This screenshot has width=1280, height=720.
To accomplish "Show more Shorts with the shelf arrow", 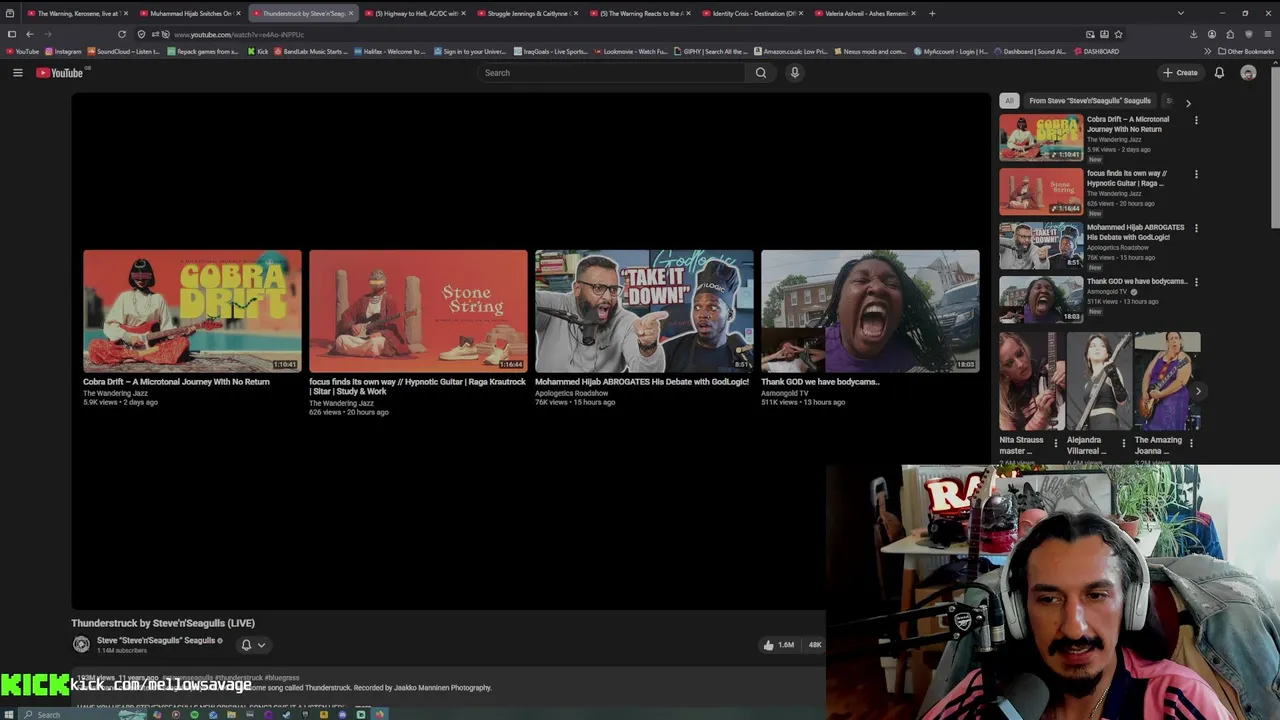I will (x=1197, y=391).
